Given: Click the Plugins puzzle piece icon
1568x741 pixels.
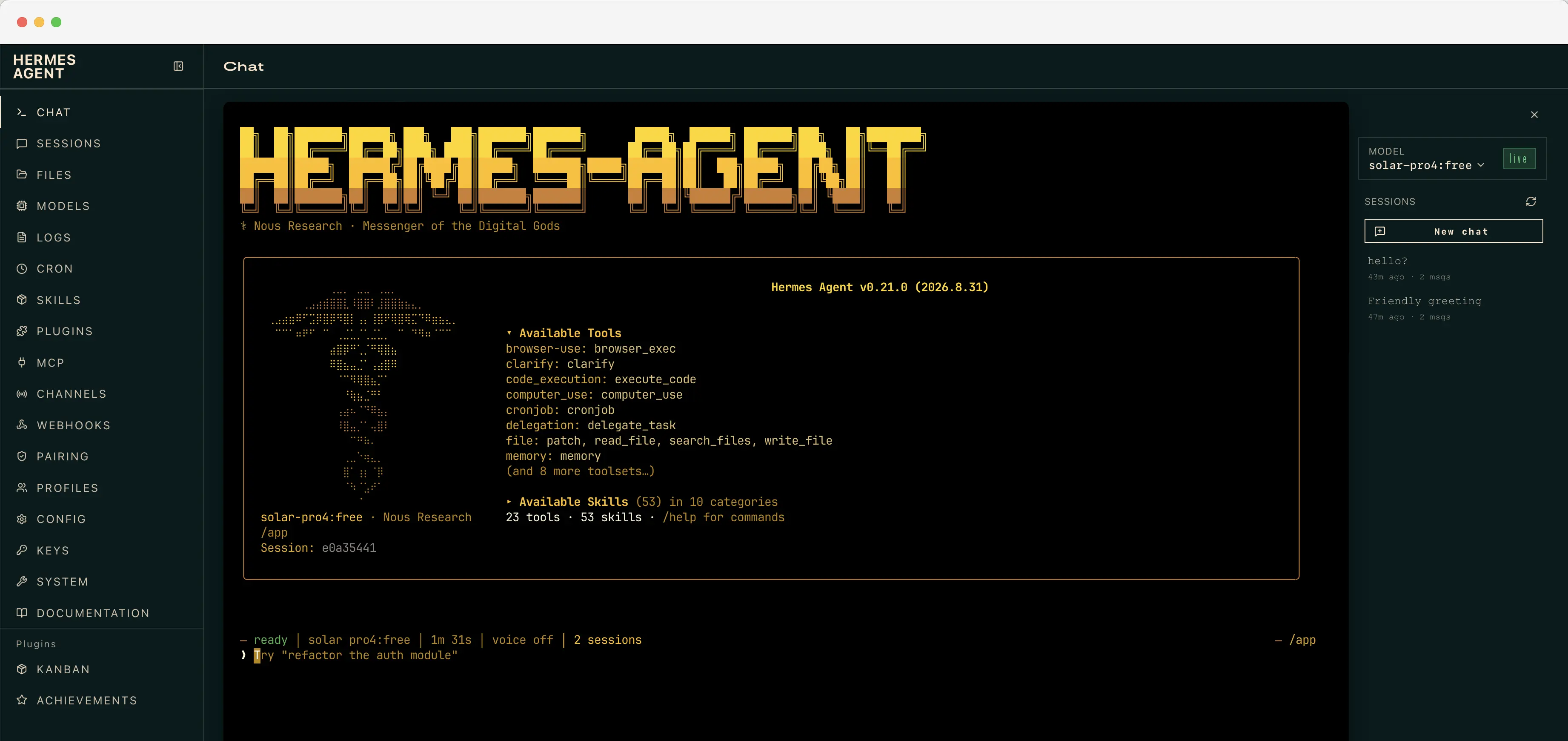Looking at the screenshot, I should pyautogui.click(x=22, y=331).
